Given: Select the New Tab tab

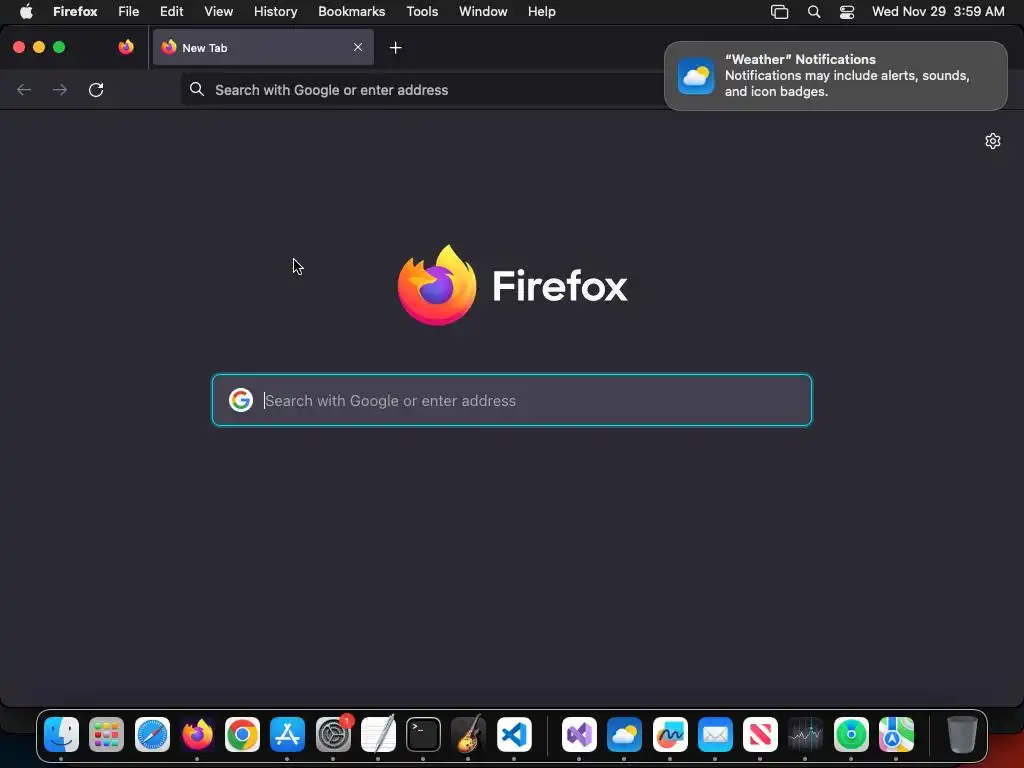Looking at the screenshot, I should pyautogui.click(x=263, y=47).
